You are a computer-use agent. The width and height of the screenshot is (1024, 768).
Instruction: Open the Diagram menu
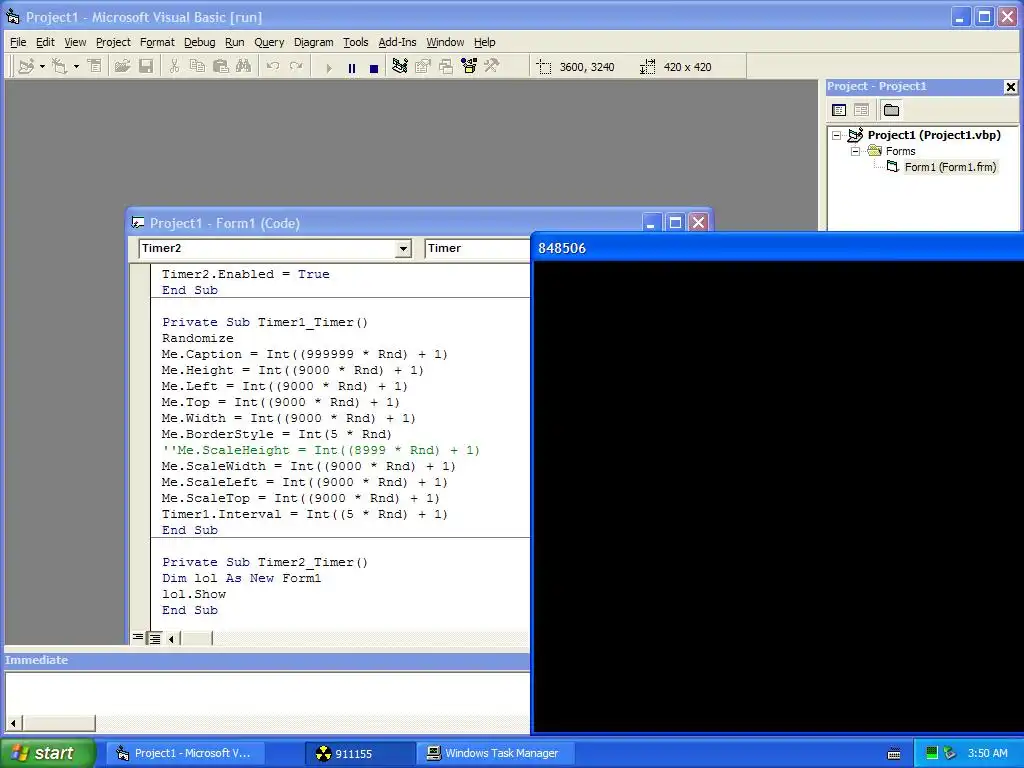(x=313, y=42)
